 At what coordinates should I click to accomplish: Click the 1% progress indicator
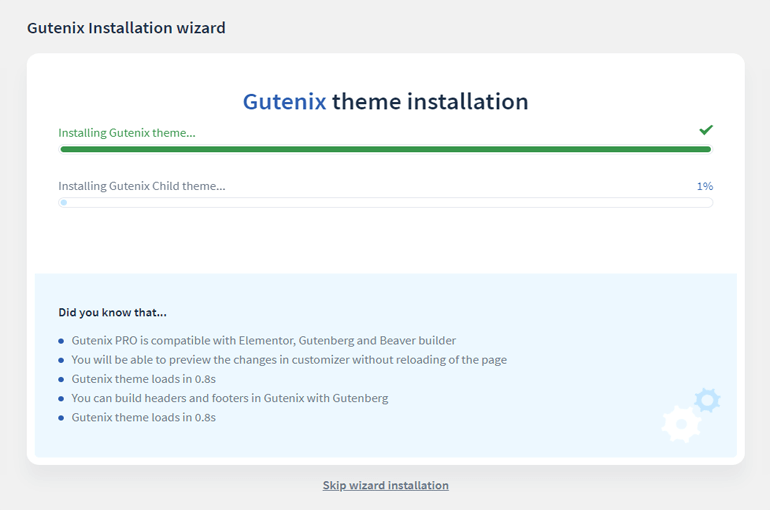tap(705, 186)
